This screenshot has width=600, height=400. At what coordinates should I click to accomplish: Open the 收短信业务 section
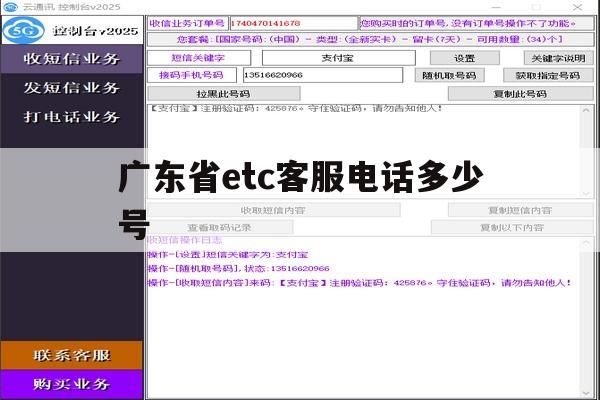[72, 59]
